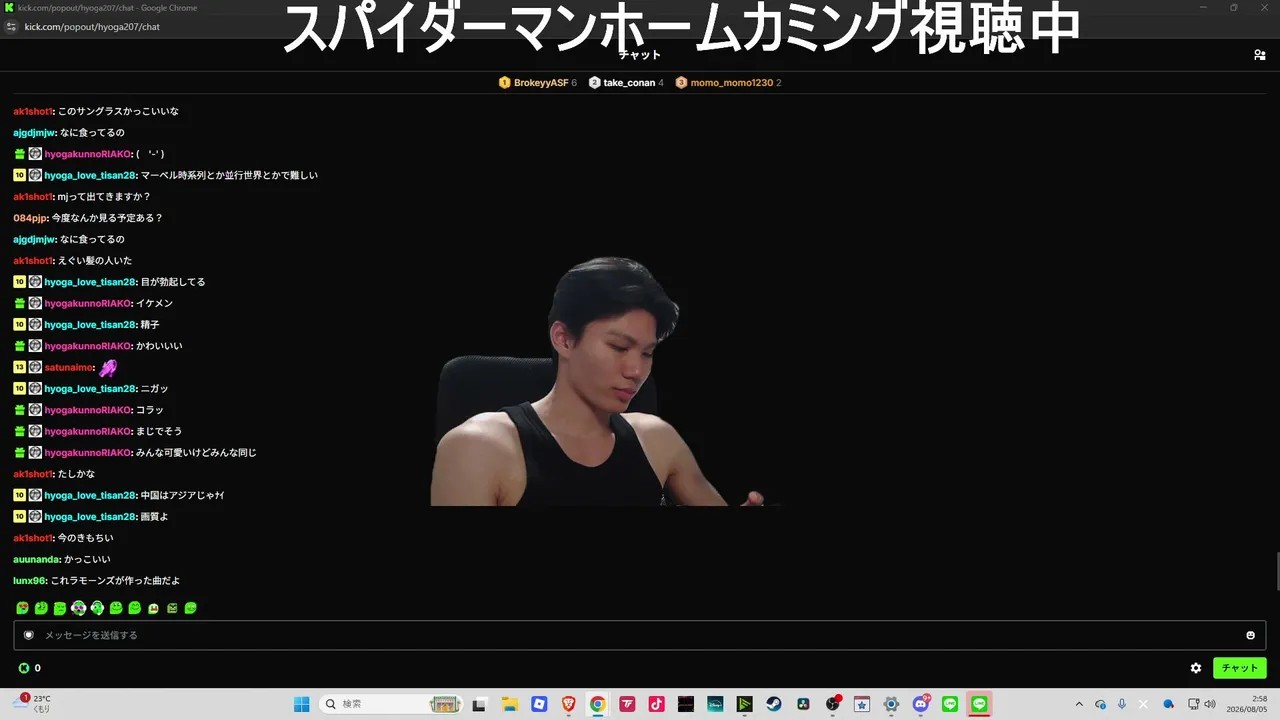1280x720 pixels.
Task: Insert the purple-glasses green emote
Action: (78, 608)
